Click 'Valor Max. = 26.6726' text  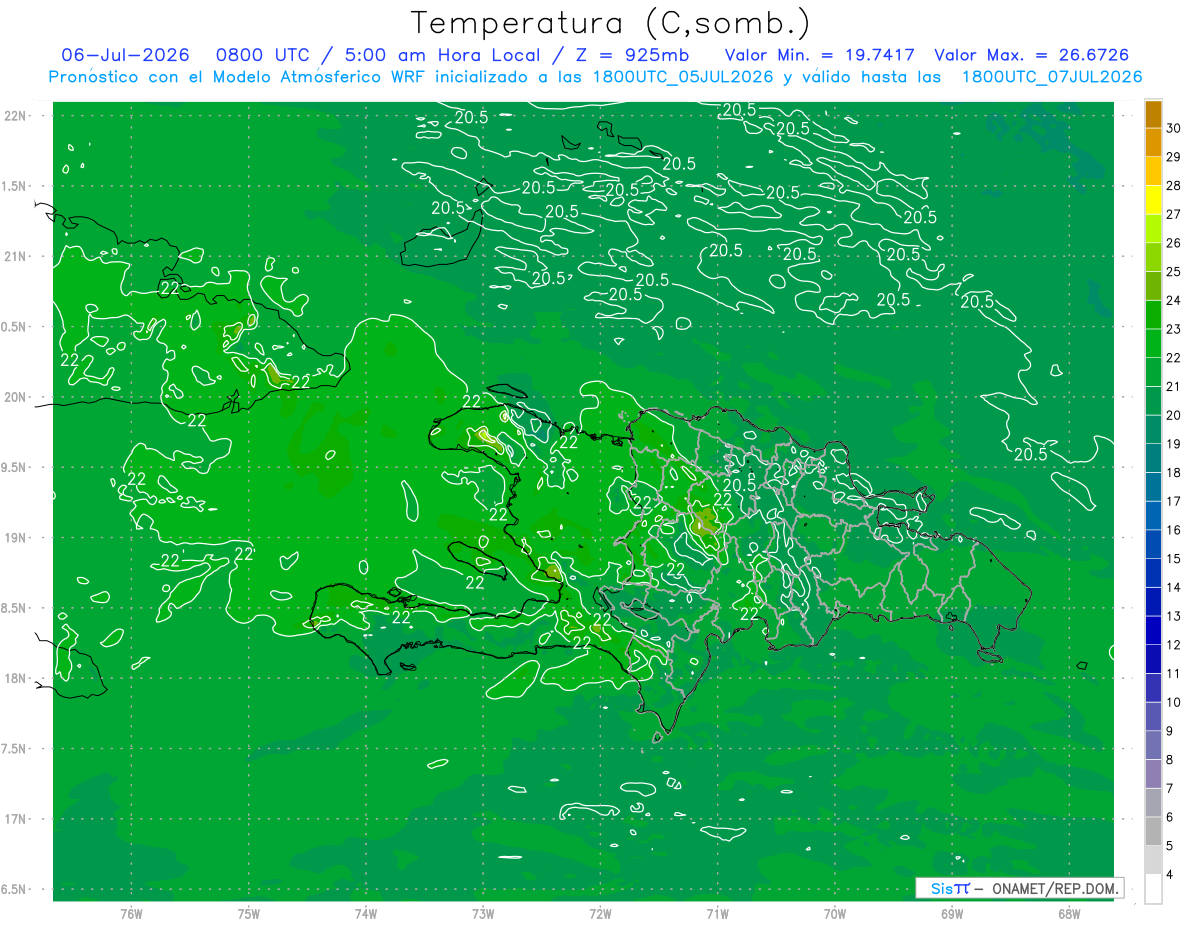coord(1032,55)
